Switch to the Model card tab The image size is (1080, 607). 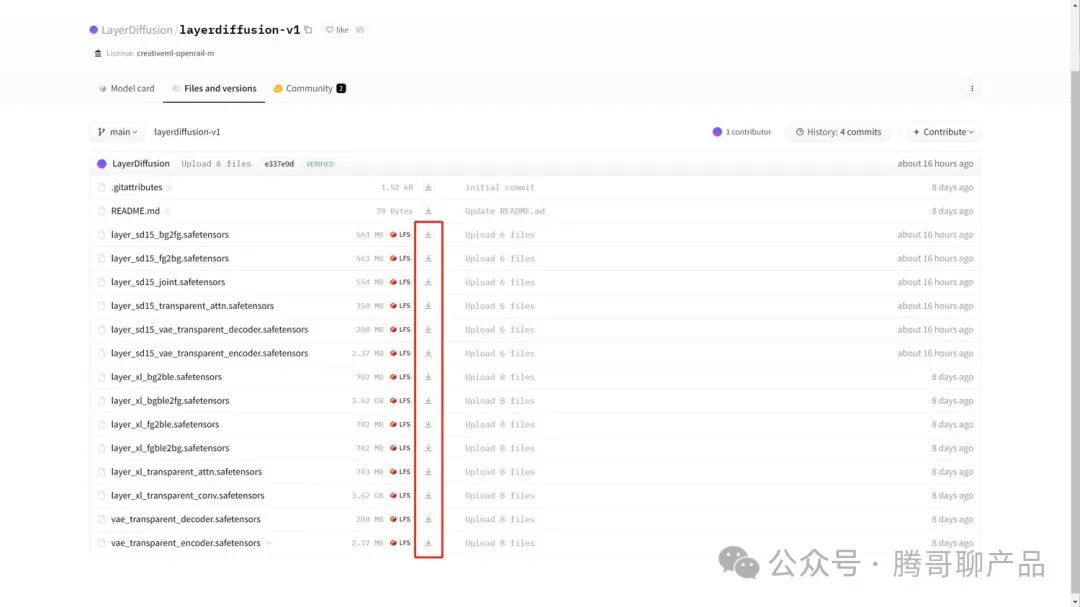(127, 88)
